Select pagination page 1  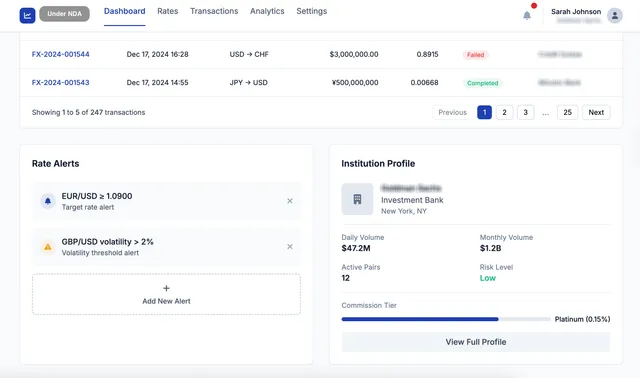pyautogui.click(x=484, y=112)
